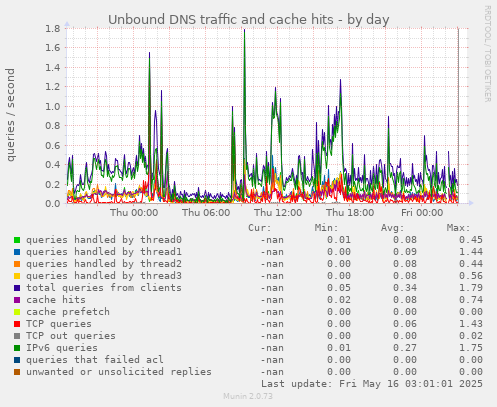Viewport: 497px width, 407px height.
Task: Click the TCP queries red swatch
Action: [17, 324]
